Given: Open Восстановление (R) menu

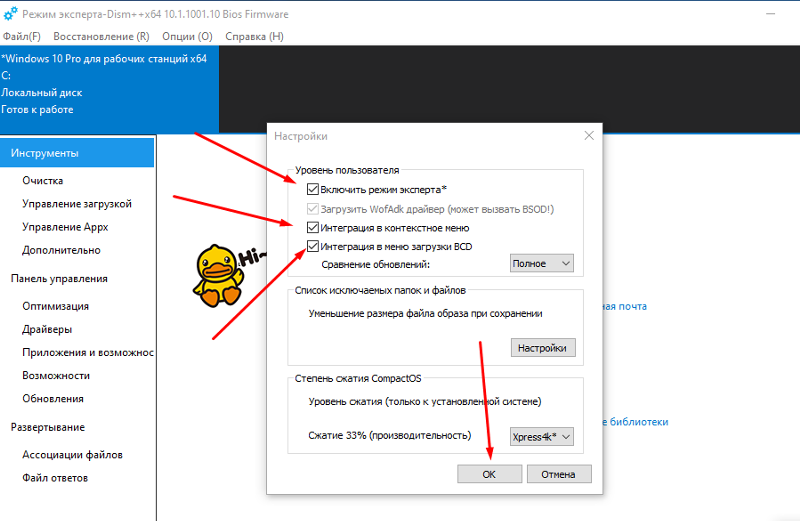Looking at the screenshot, I should [x=101, y=36].
